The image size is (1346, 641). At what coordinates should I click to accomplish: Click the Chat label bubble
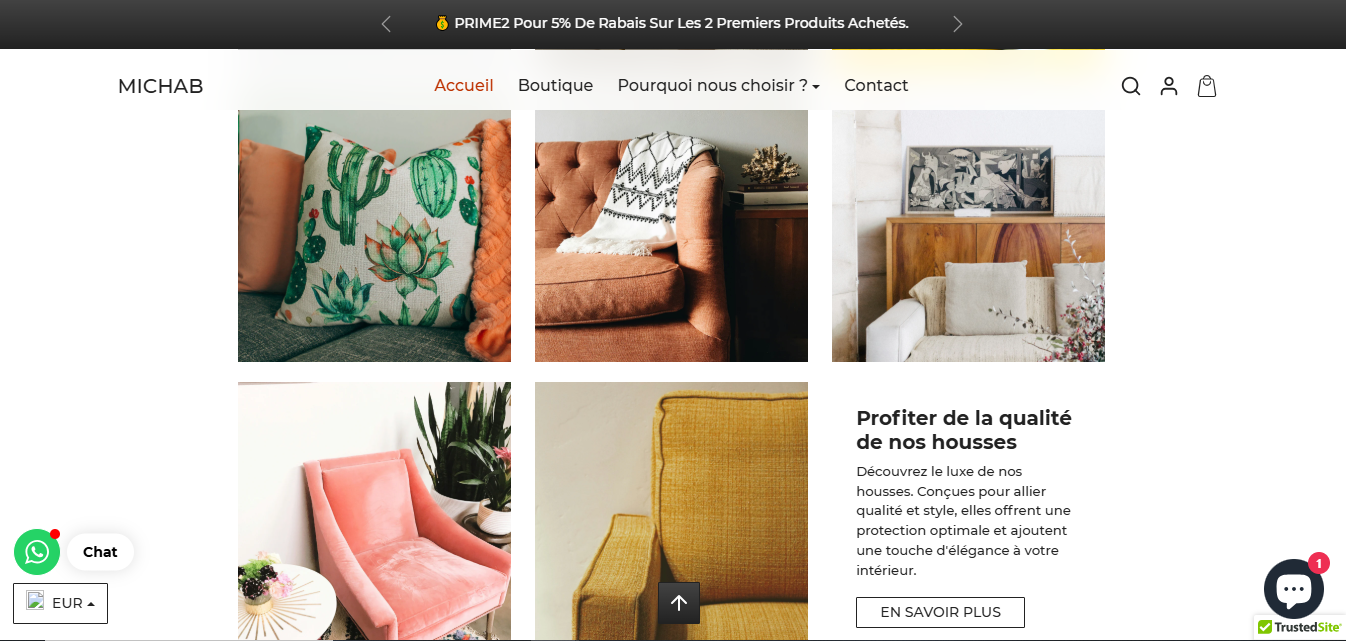coord(100,552)
